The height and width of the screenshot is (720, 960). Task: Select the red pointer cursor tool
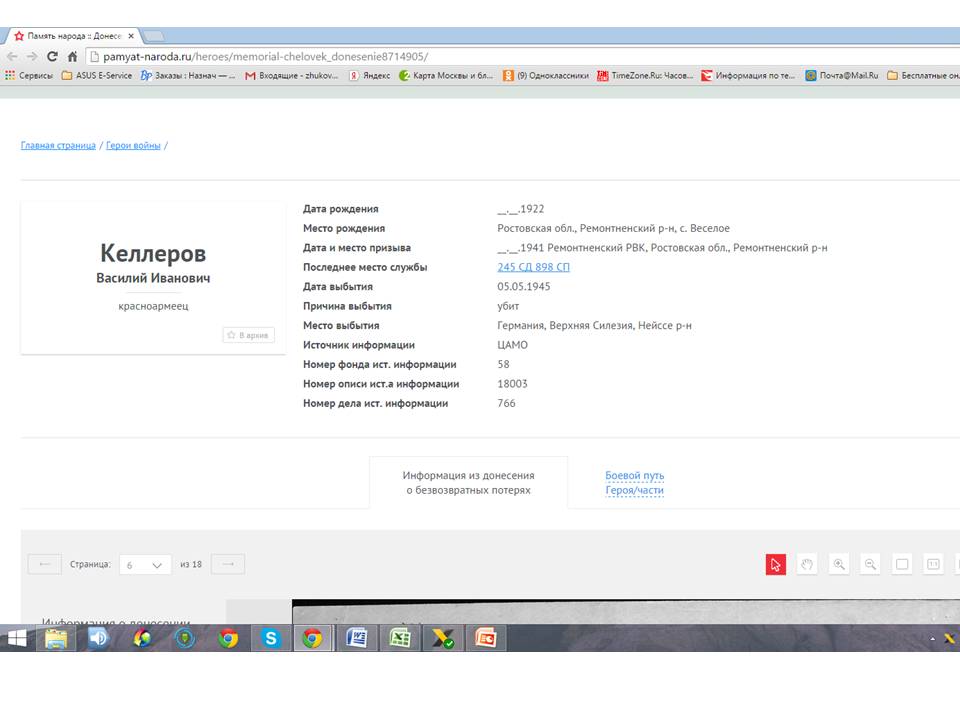[x=776, y=564]
